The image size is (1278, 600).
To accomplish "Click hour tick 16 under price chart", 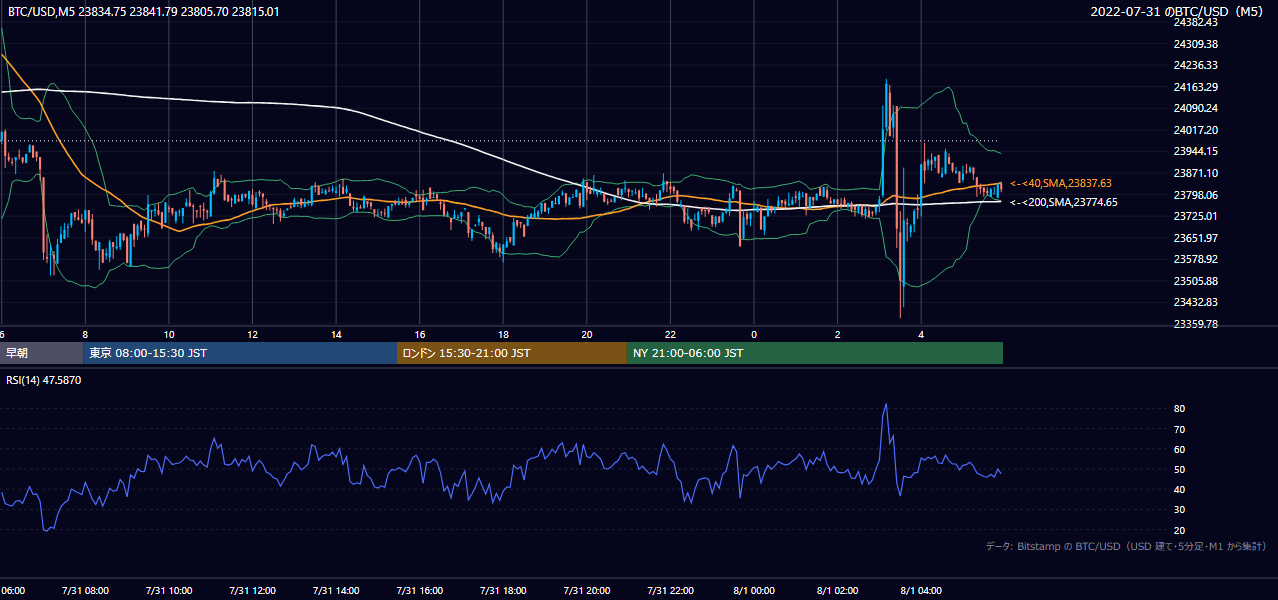I will 420,335.
